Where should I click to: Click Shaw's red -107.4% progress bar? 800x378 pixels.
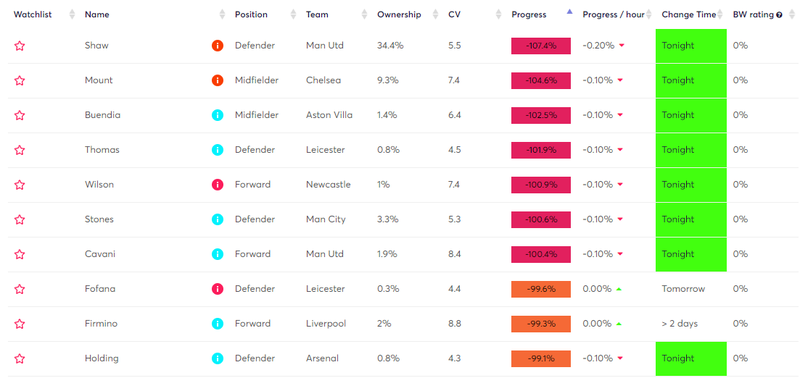point(541,46)
